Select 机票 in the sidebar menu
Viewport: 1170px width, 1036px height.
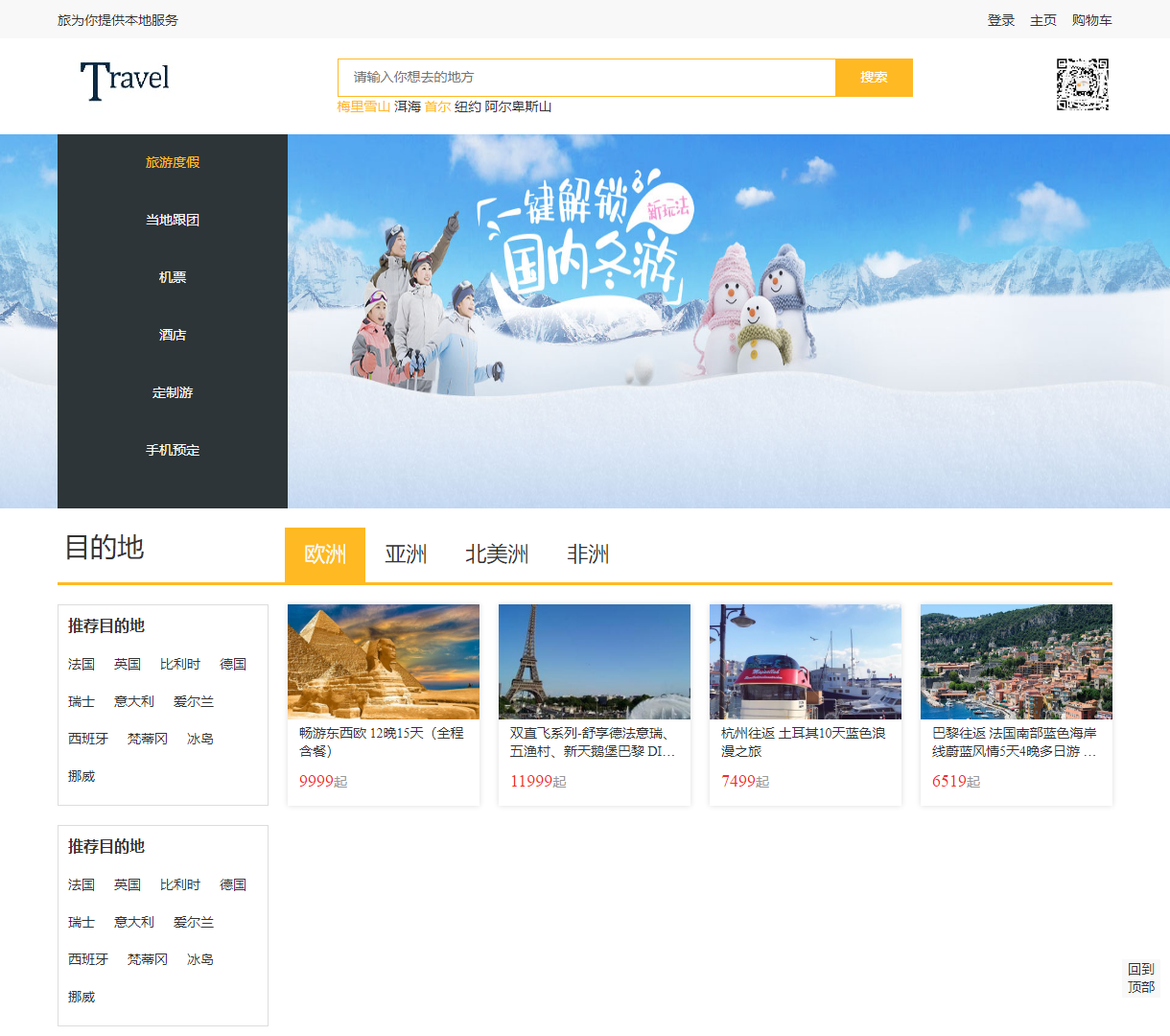[x=173, y=277]
